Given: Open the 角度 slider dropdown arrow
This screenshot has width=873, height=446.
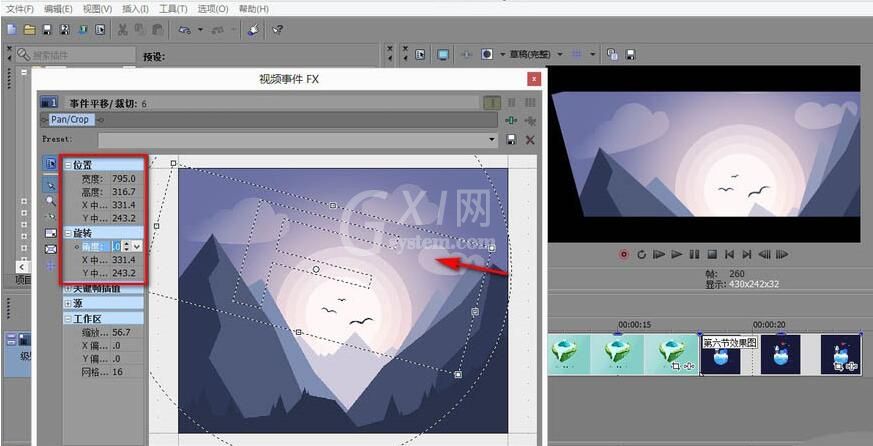Looking at the screenshot, I should (137, 246).
